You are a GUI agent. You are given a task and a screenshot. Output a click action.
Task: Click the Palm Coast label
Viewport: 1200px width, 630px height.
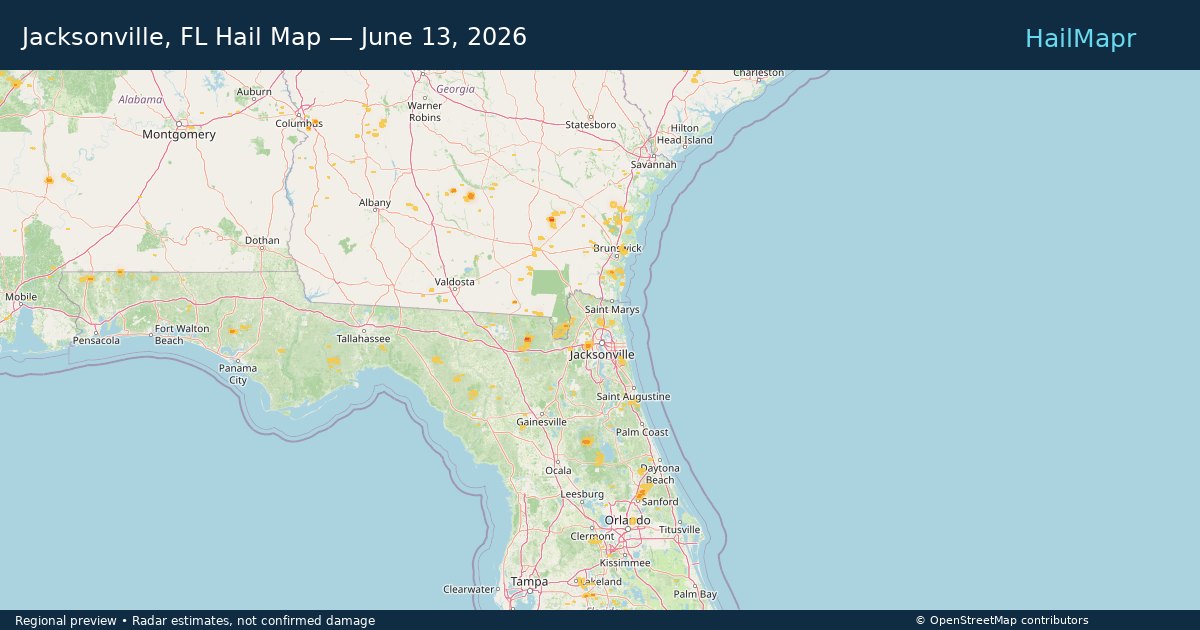[642, 433]
